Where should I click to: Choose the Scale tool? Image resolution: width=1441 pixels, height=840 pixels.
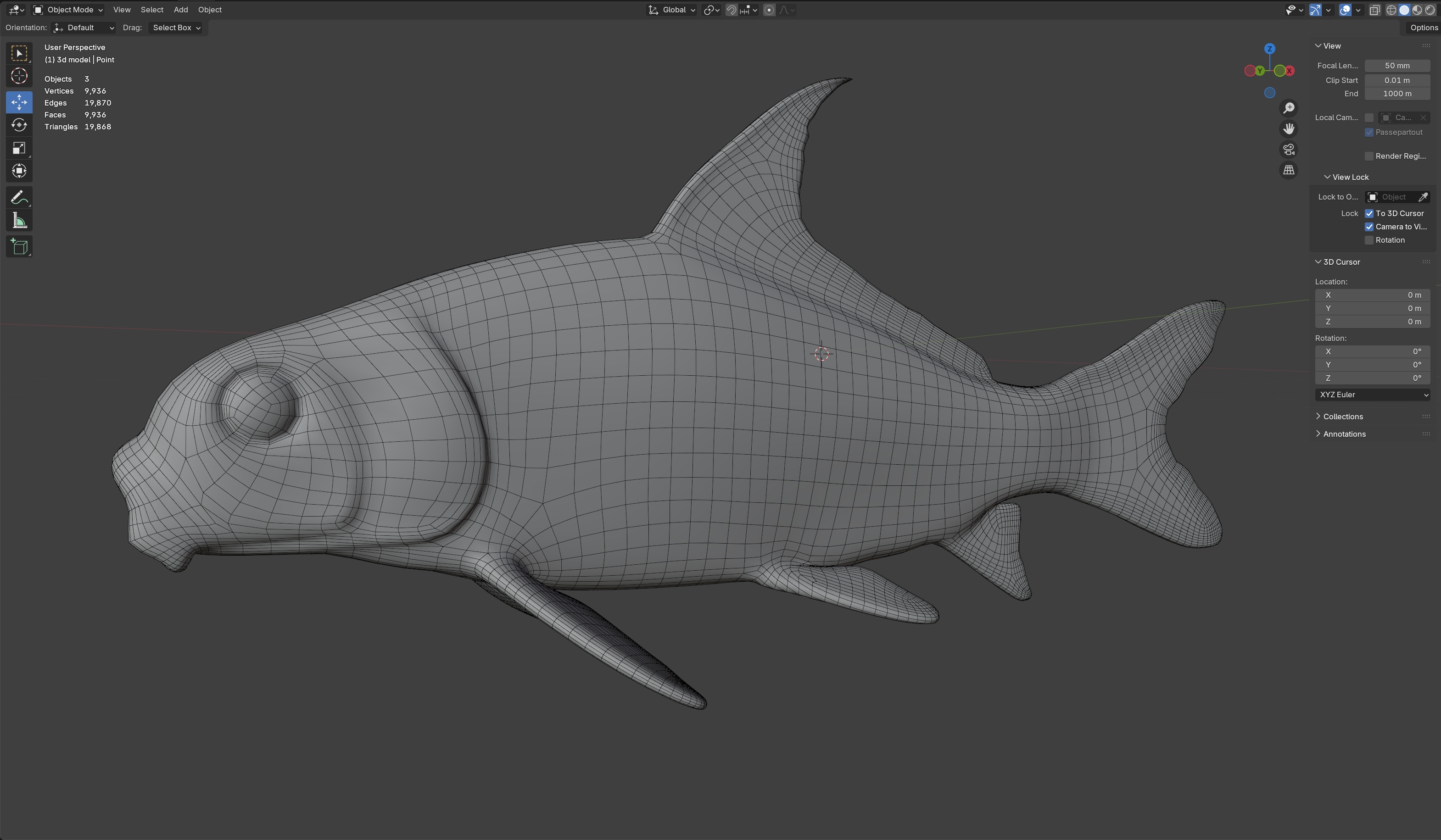tap(19, 148)
